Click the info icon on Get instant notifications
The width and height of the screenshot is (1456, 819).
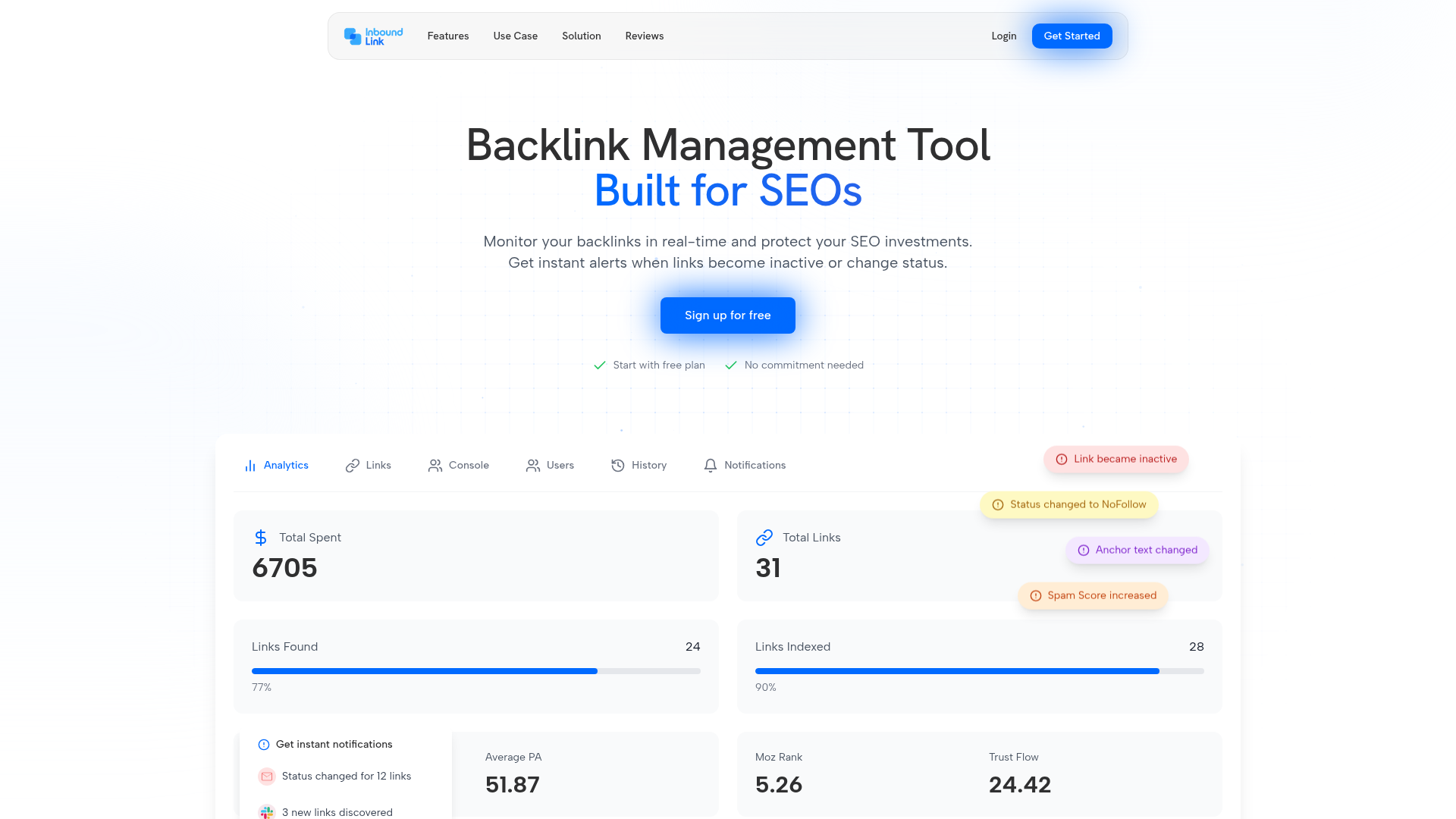point(263,744)
